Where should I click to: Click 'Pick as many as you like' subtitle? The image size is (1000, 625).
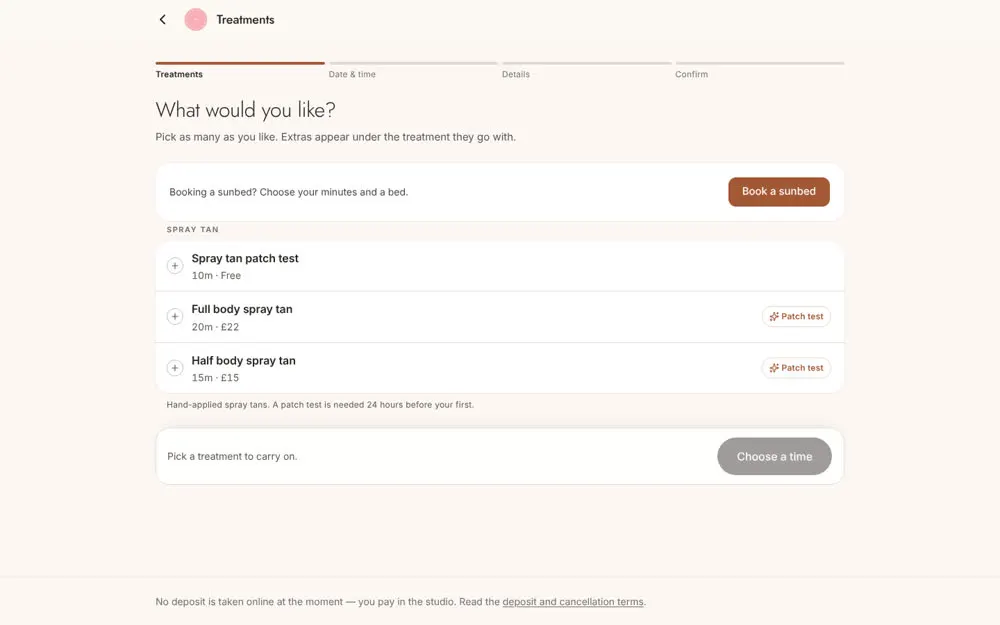pos(335,137)
